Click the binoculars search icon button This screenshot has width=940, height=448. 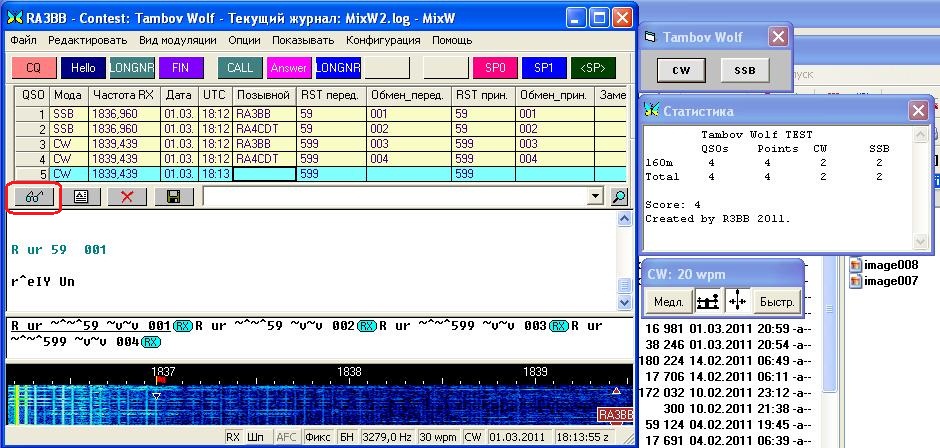[33, 197]
